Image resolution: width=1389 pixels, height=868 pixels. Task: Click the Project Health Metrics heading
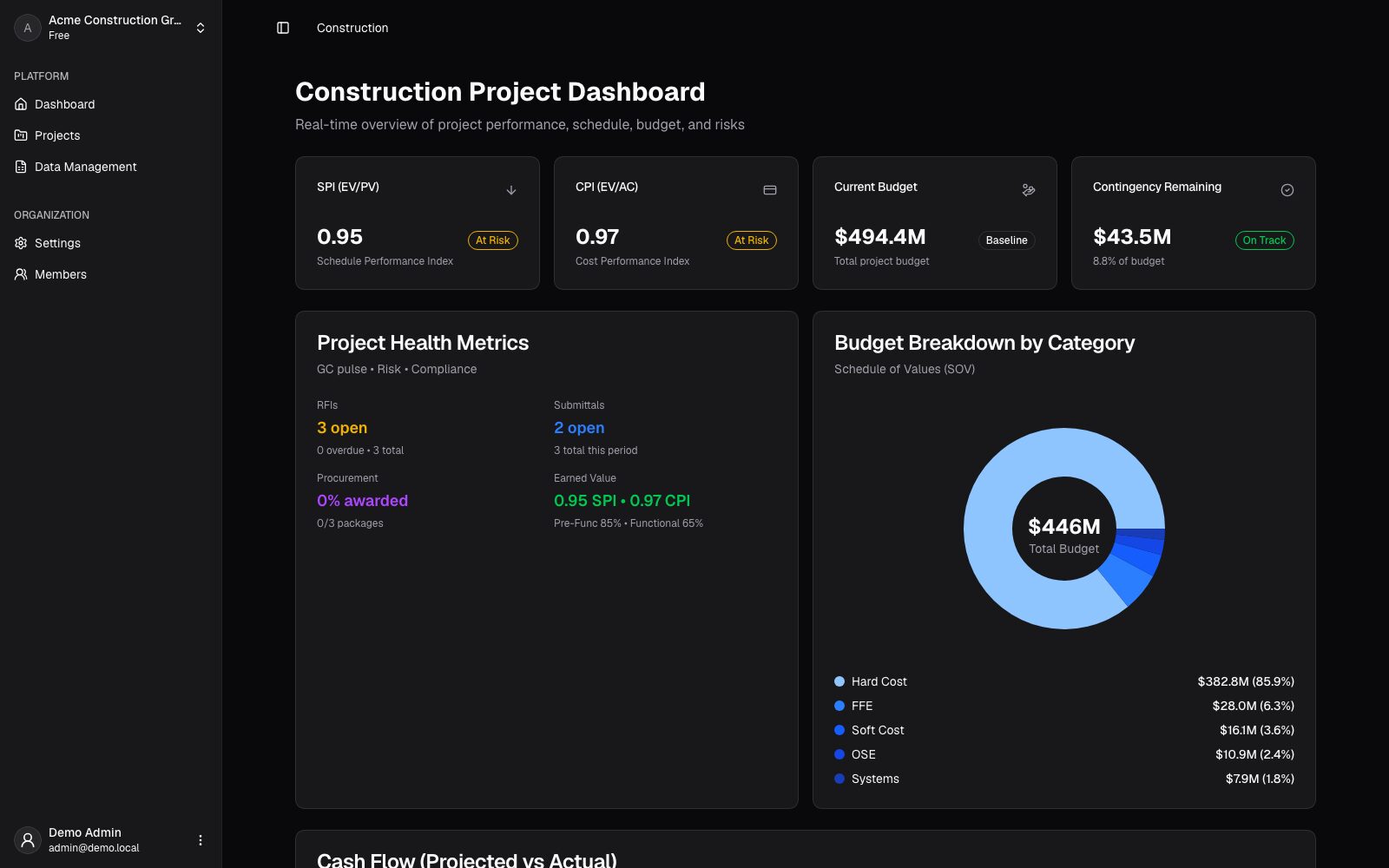point(423,343)
